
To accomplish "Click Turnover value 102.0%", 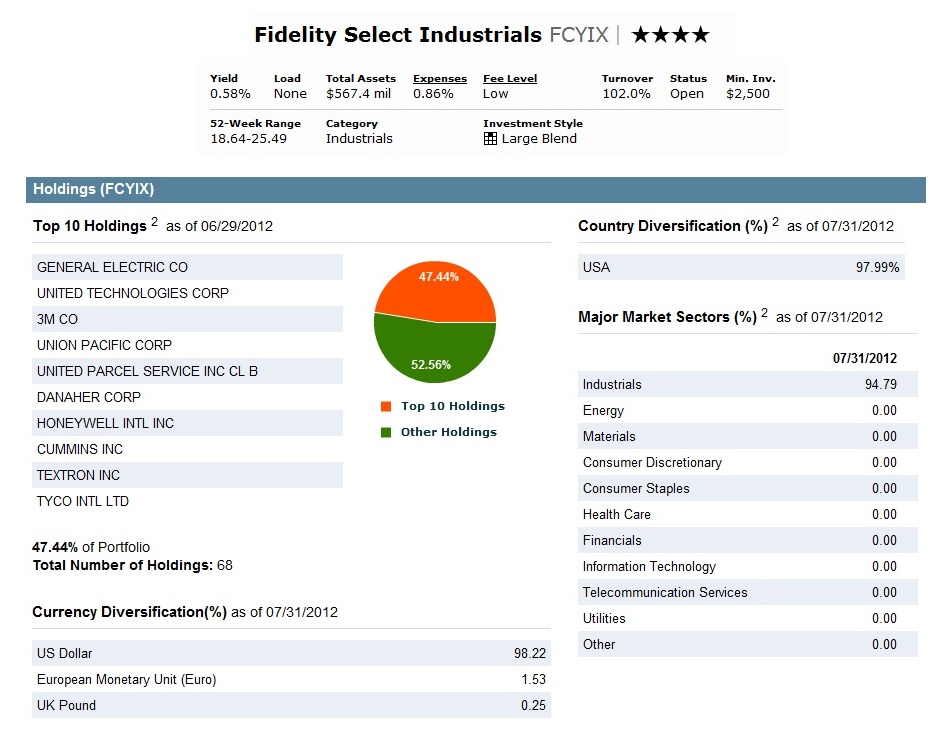I will pyautogui.click(x=626, y=94).
